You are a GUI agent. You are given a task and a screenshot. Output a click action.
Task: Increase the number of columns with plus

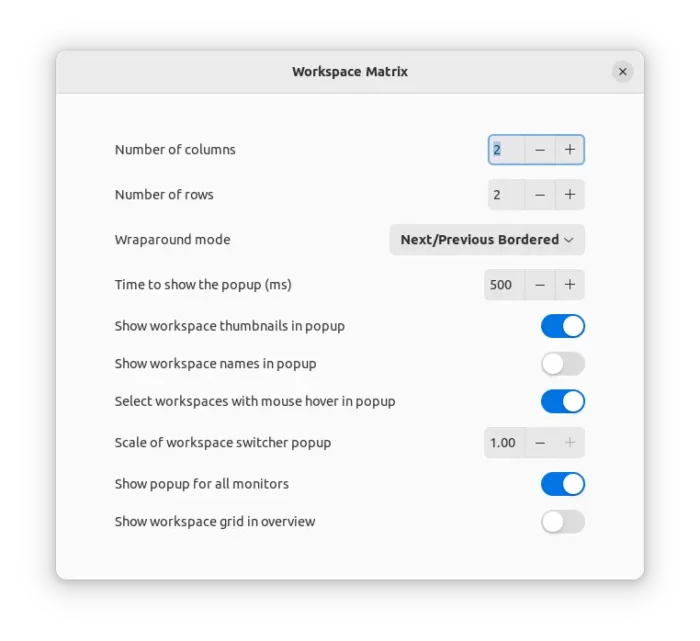tap(570, 150)
